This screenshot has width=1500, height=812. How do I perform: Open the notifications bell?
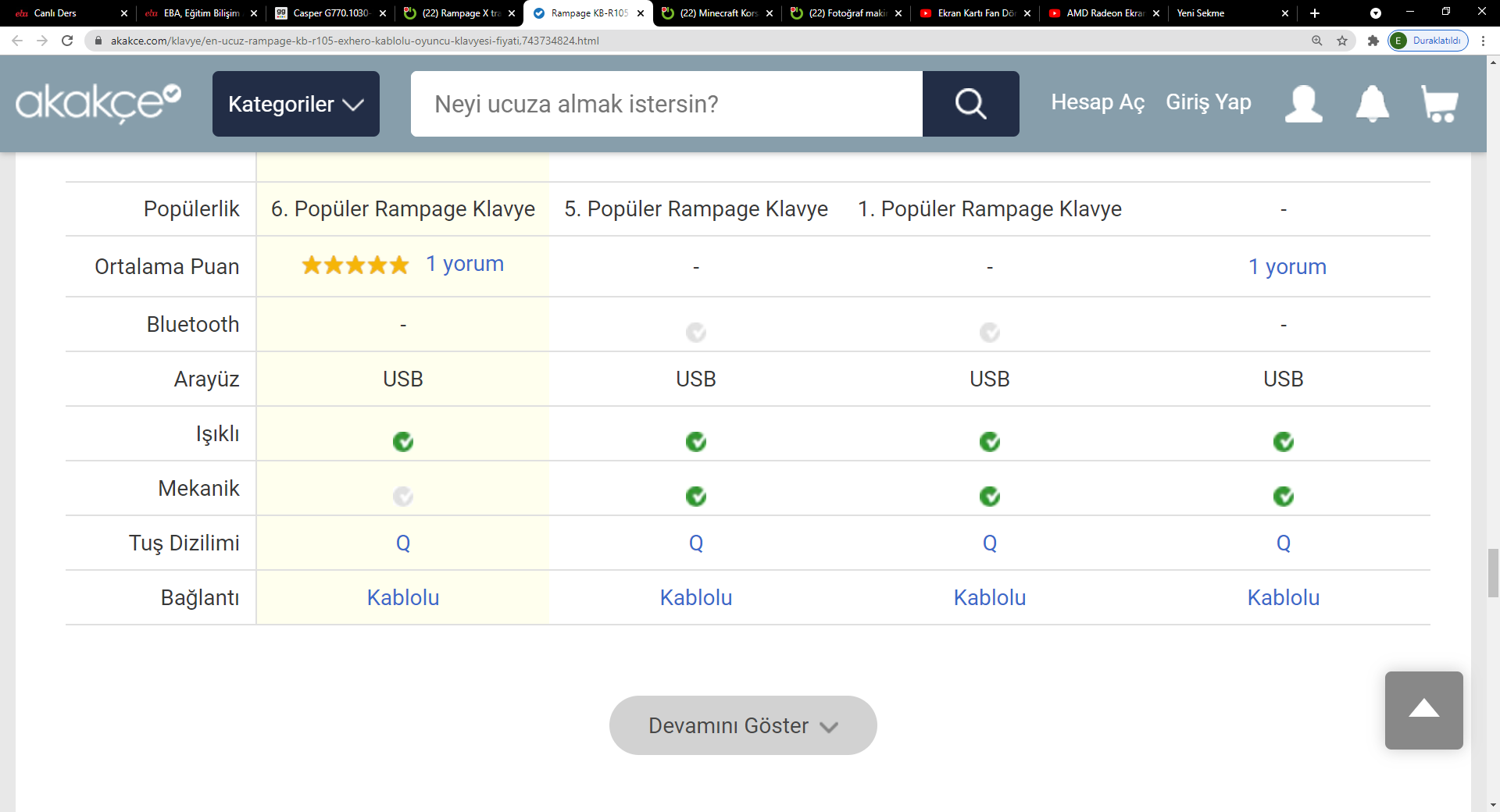pos(1372,104)
